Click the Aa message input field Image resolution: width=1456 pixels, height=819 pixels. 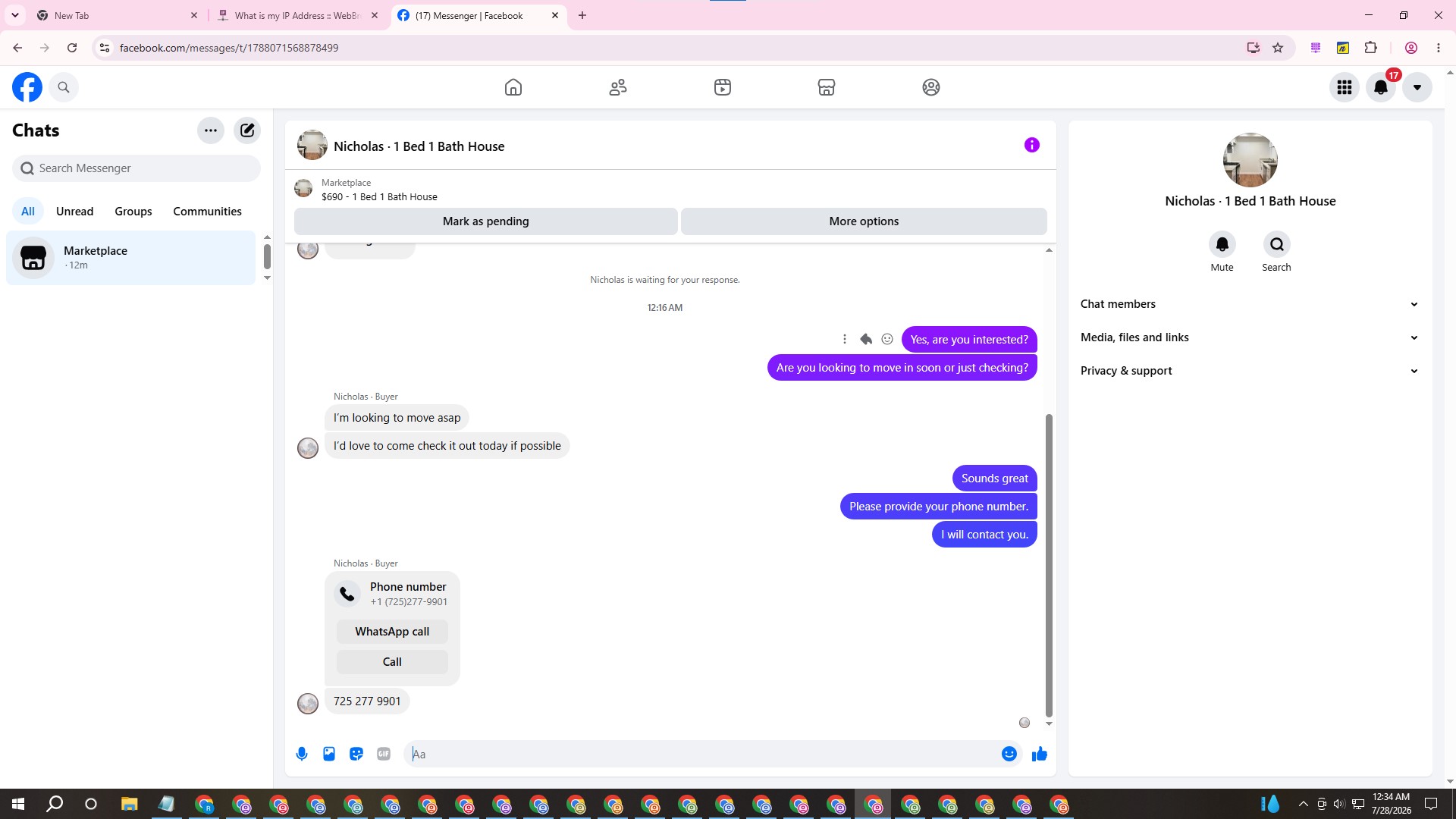pyautogui.click(x=701, y=754)
